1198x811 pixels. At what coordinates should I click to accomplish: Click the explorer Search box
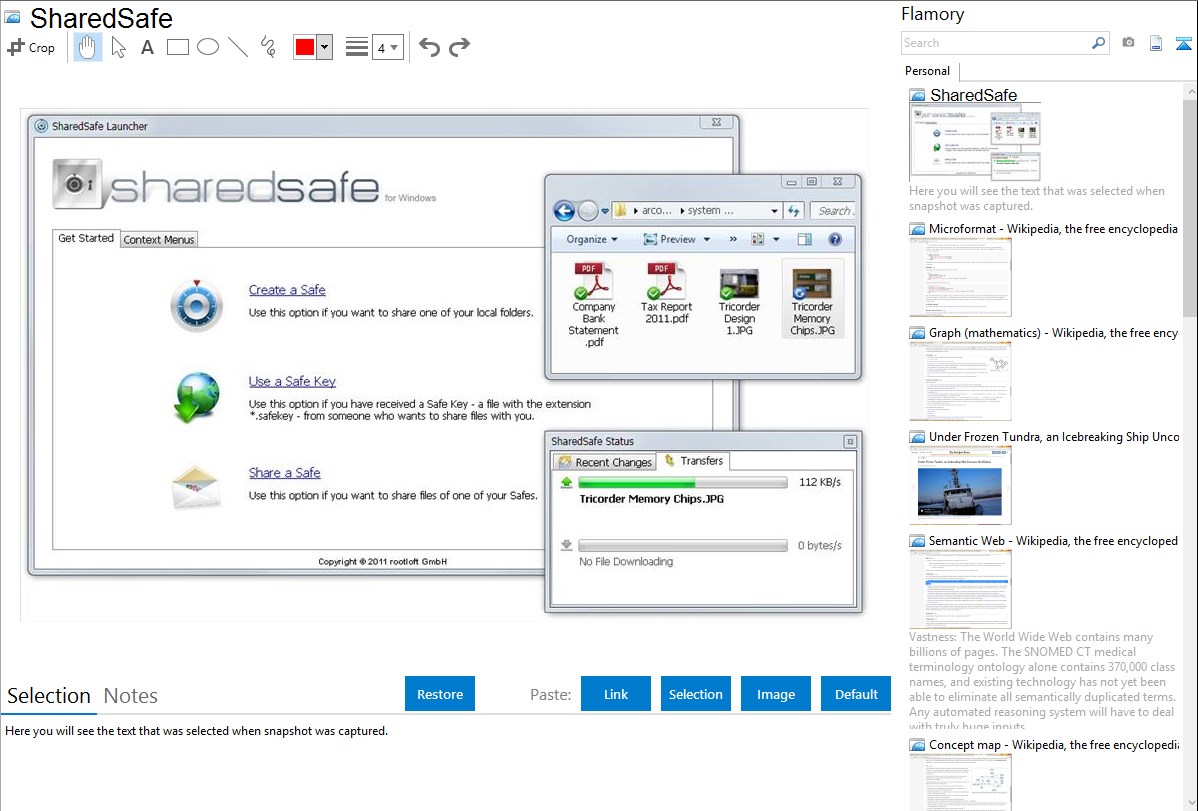(832, 211)
